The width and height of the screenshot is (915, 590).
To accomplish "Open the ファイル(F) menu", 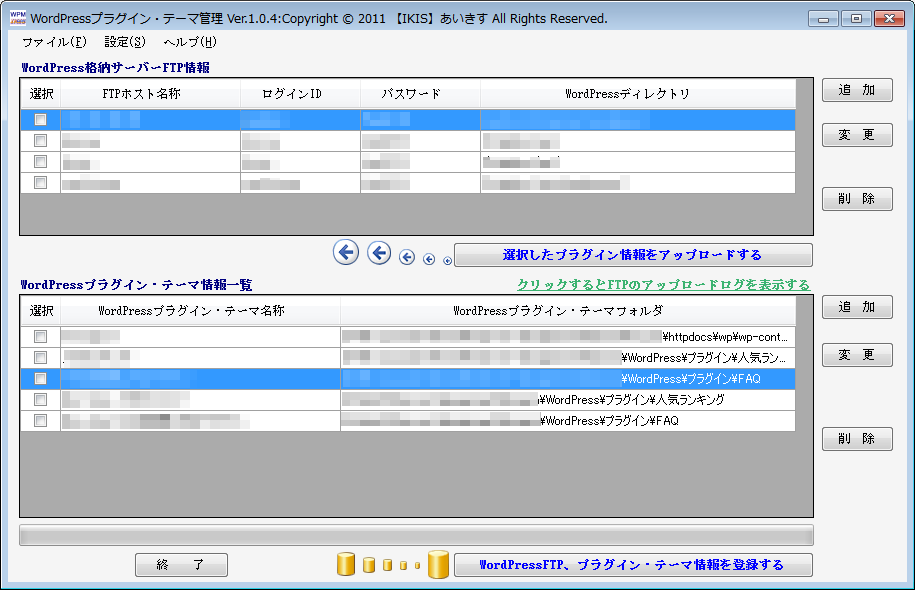I will (x=54, y=42).
